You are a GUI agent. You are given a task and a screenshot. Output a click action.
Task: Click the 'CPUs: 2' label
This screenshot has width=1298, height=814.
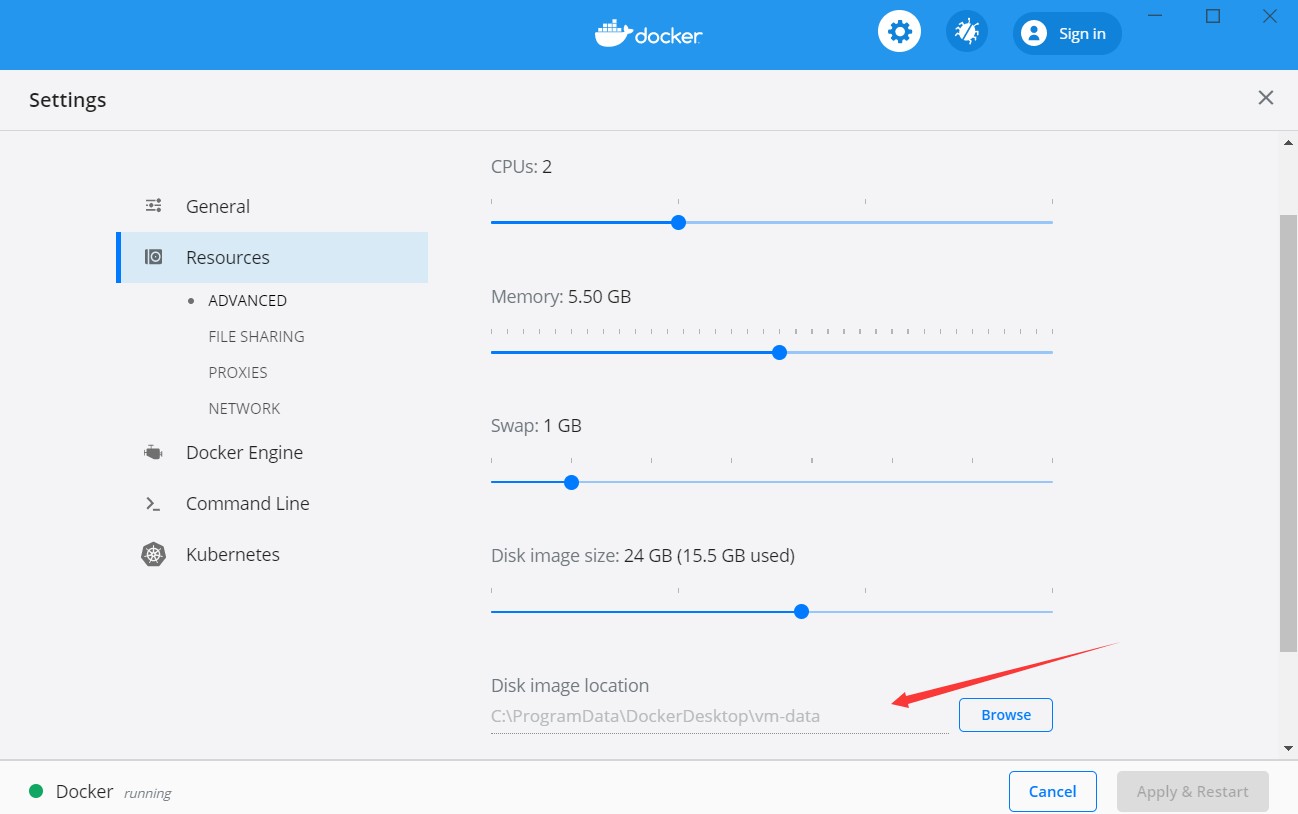(x=521, y=166)
